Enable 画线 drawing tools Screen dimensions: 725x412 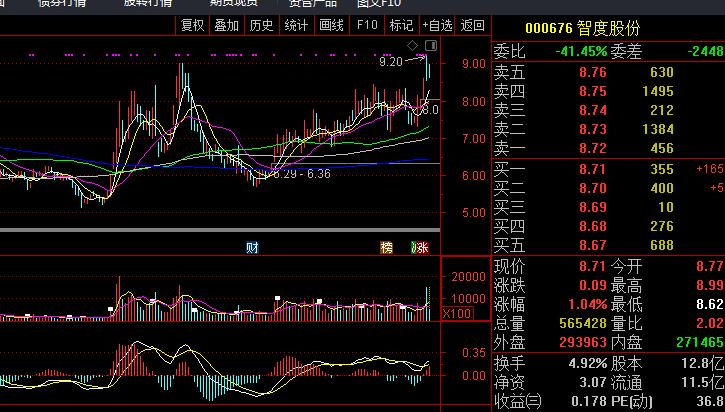click(x=331, y=25)
